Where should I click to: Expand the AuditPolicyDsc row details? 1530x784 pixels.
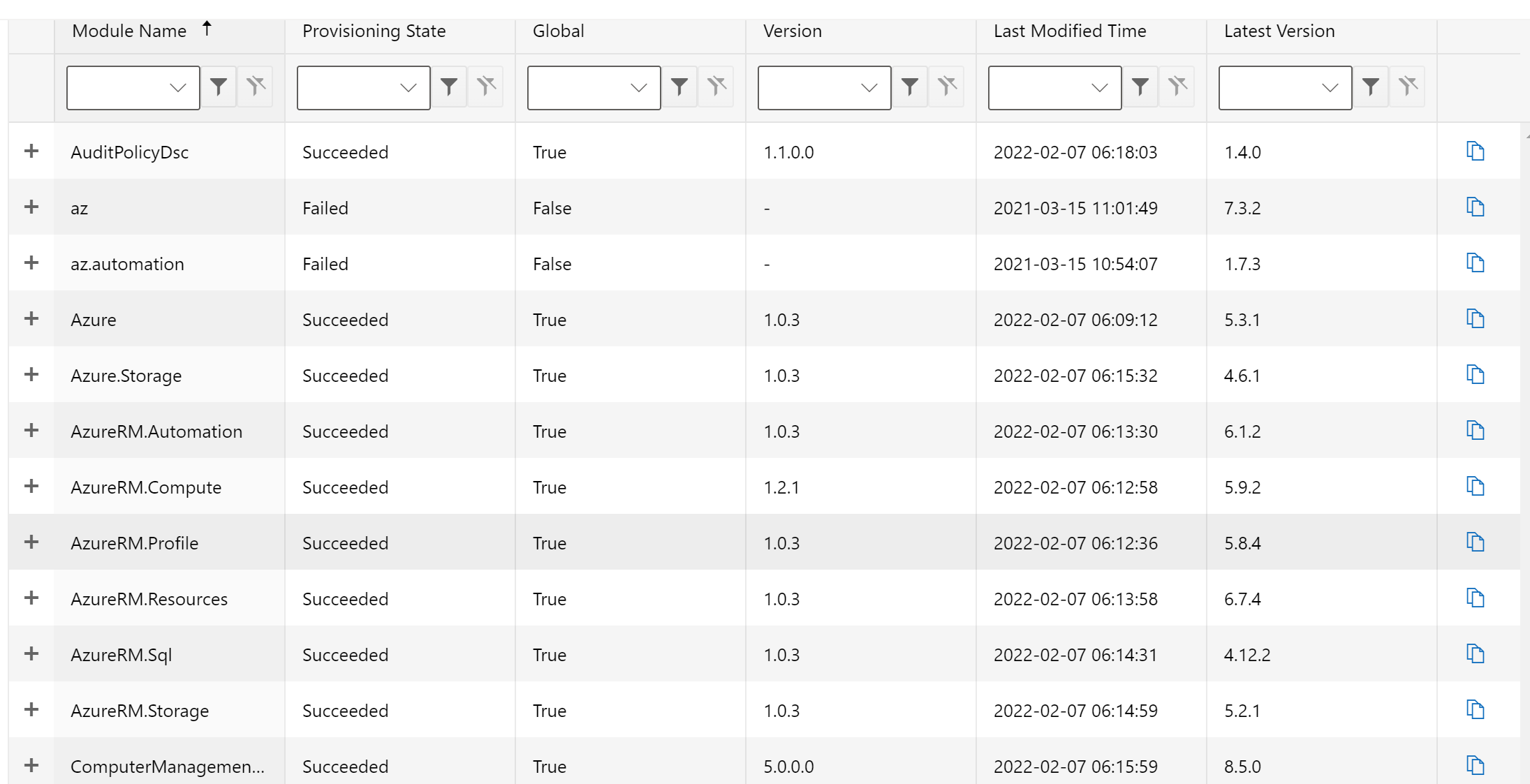[31, 151]
